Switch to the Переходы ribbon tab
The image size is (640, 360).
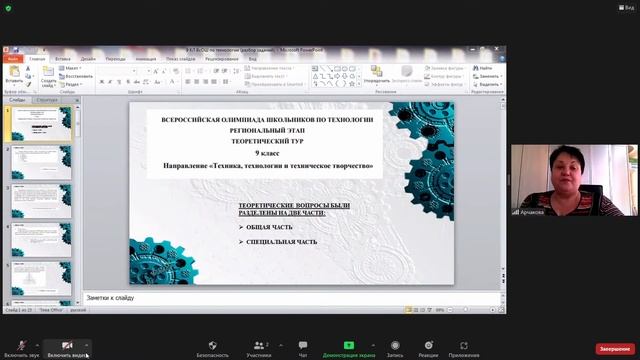pyautogui.click(x=116, y=59)
